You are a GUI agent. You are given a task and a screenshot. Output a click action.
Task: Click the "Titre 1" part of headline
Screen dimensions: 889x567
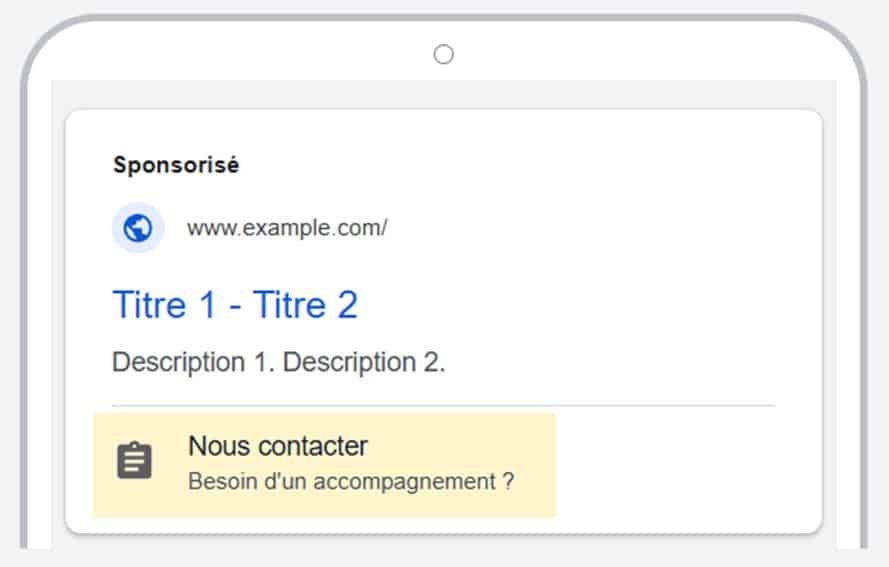tap(164, 304)
